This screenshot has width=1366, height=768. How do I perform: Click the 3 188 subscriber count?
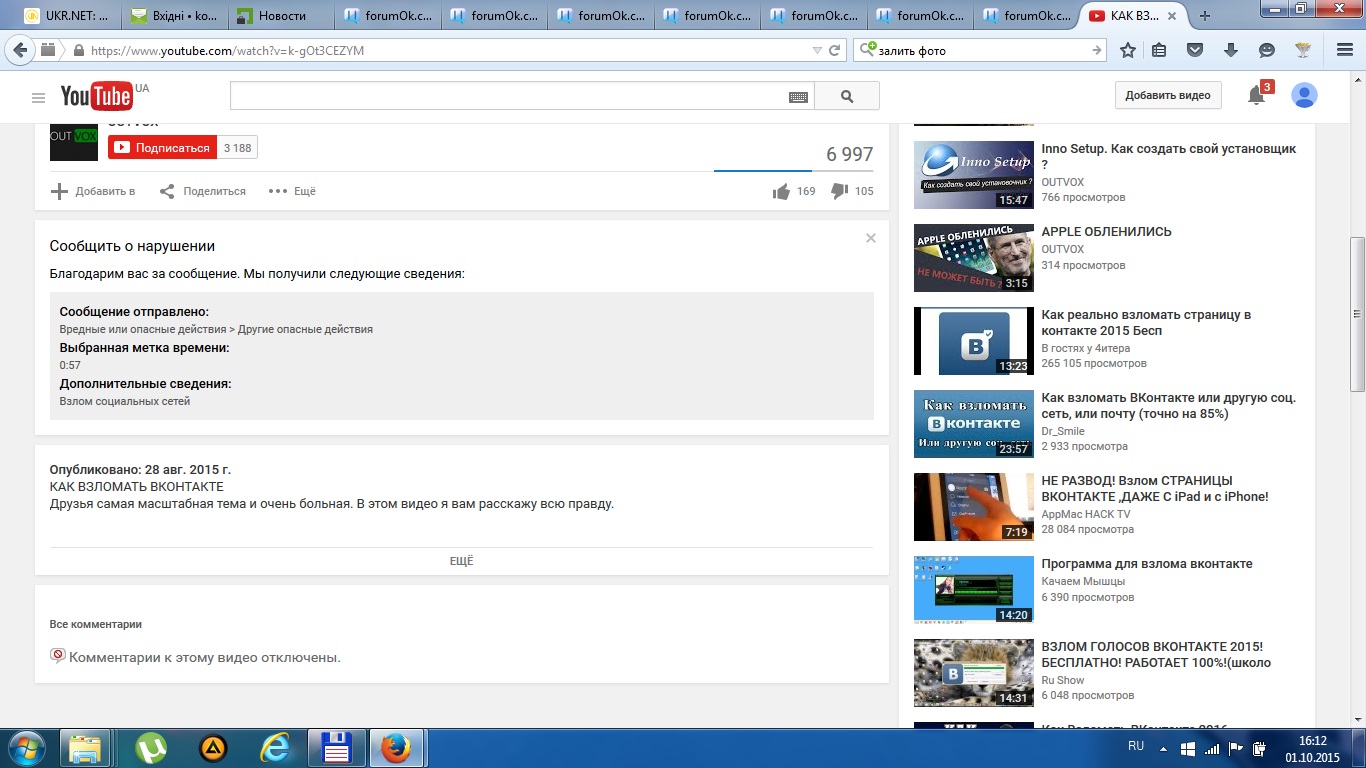tap(238, 148)
